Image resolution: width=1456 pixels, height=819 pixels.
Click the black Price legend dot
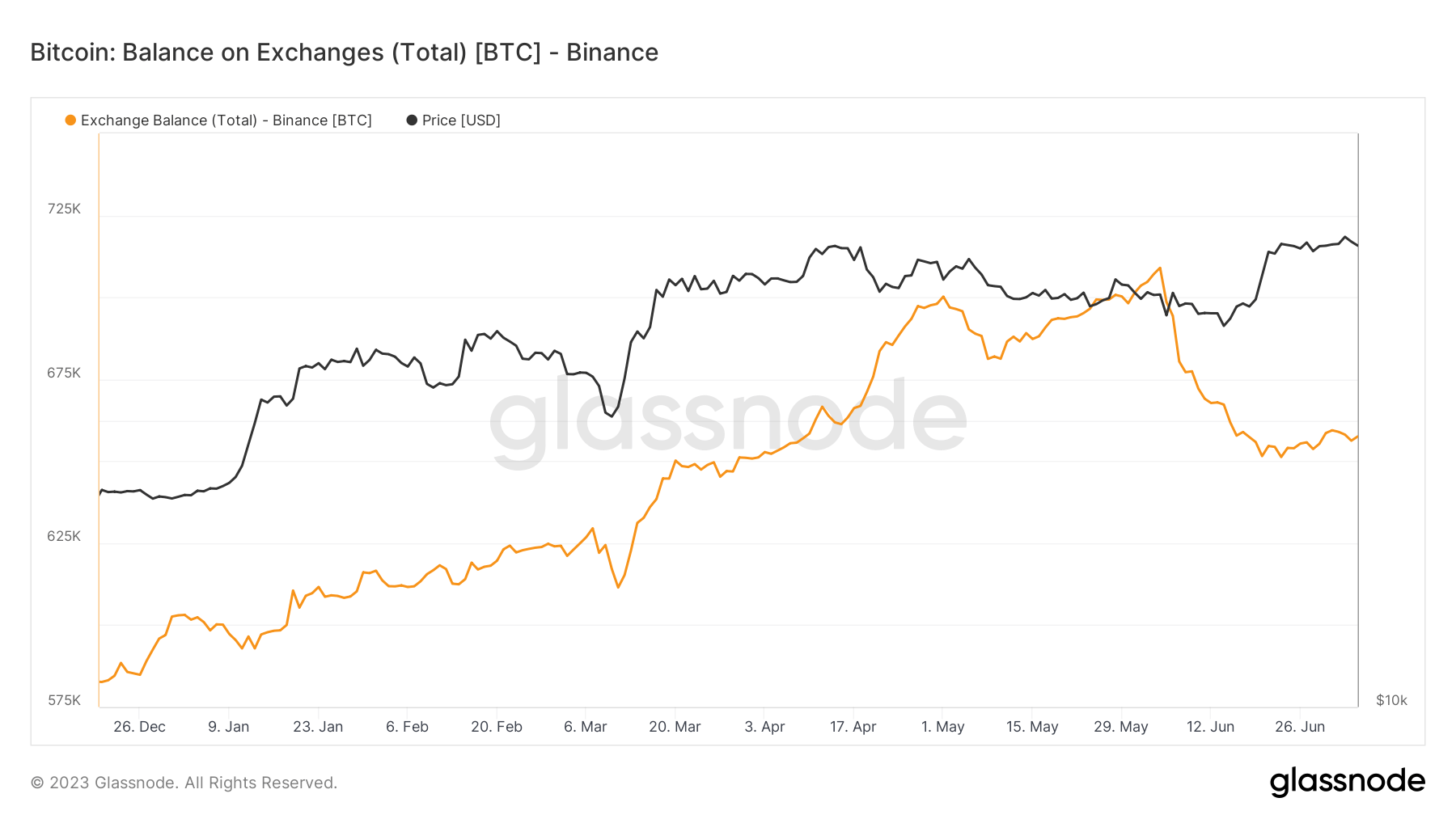[412, 120]
